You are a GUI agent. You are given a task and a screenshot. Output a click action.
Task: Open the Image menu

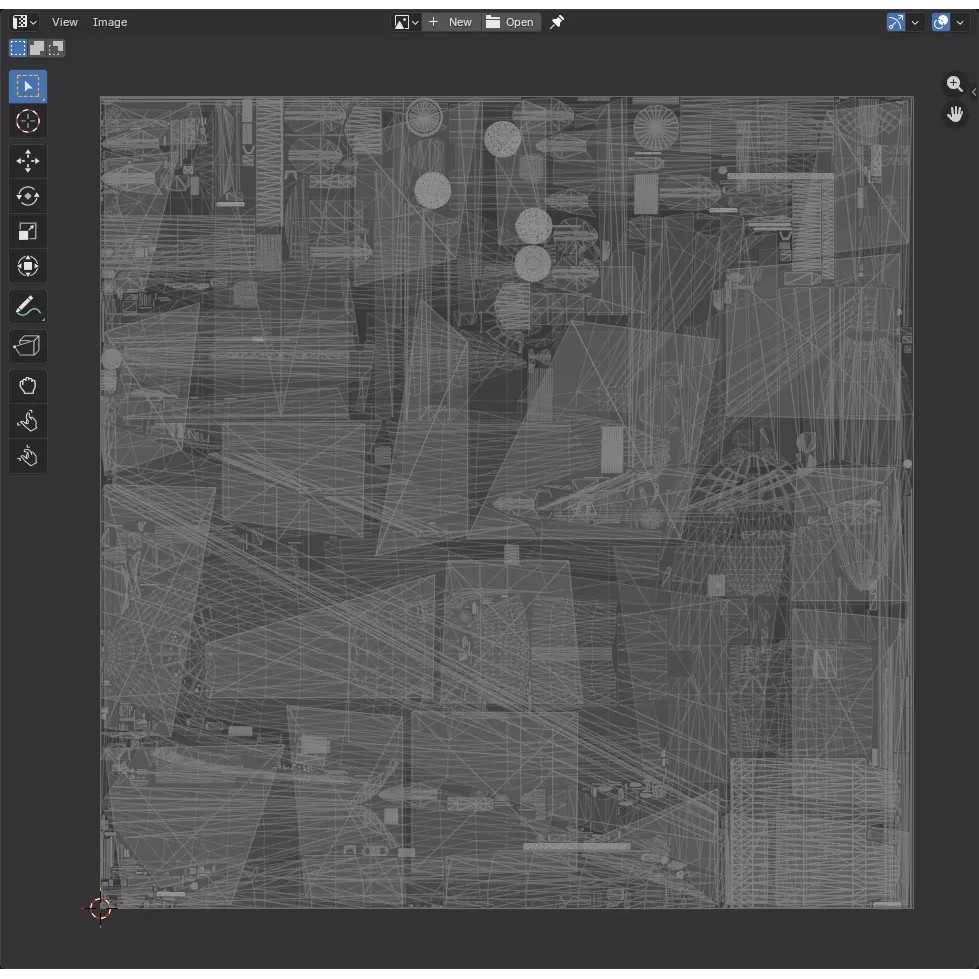[x=110, y=22]
